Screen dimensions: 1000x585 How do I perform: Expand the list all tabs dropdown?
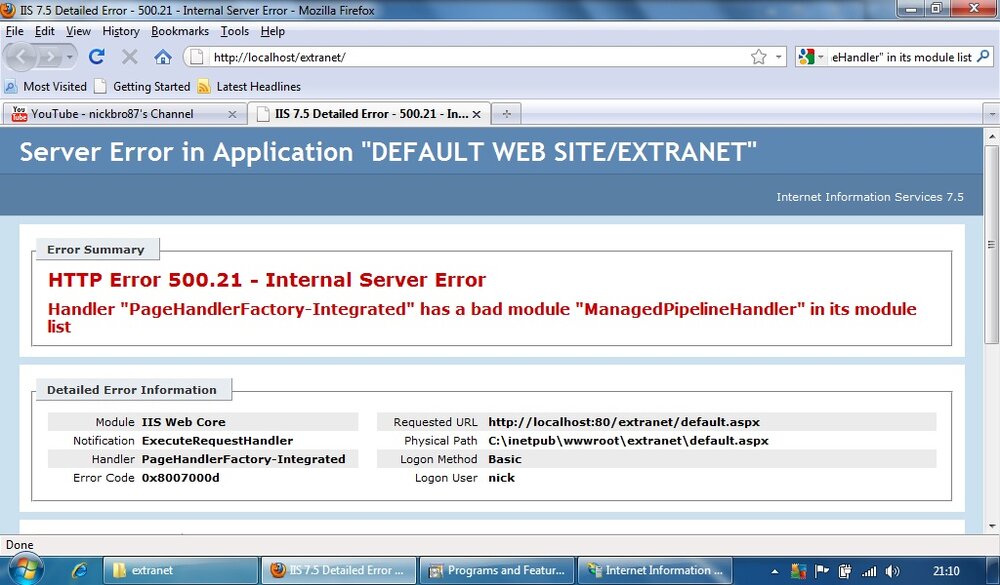[x=992, y=114]
